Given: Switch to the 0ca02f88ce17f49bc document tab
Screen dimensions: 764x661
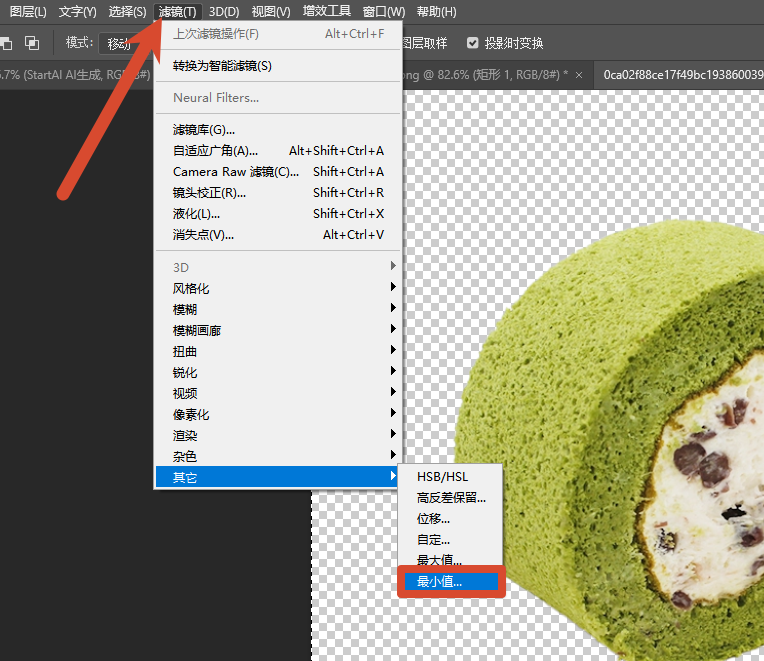Looking at the screenshot, I should click(x=682, y=75).
